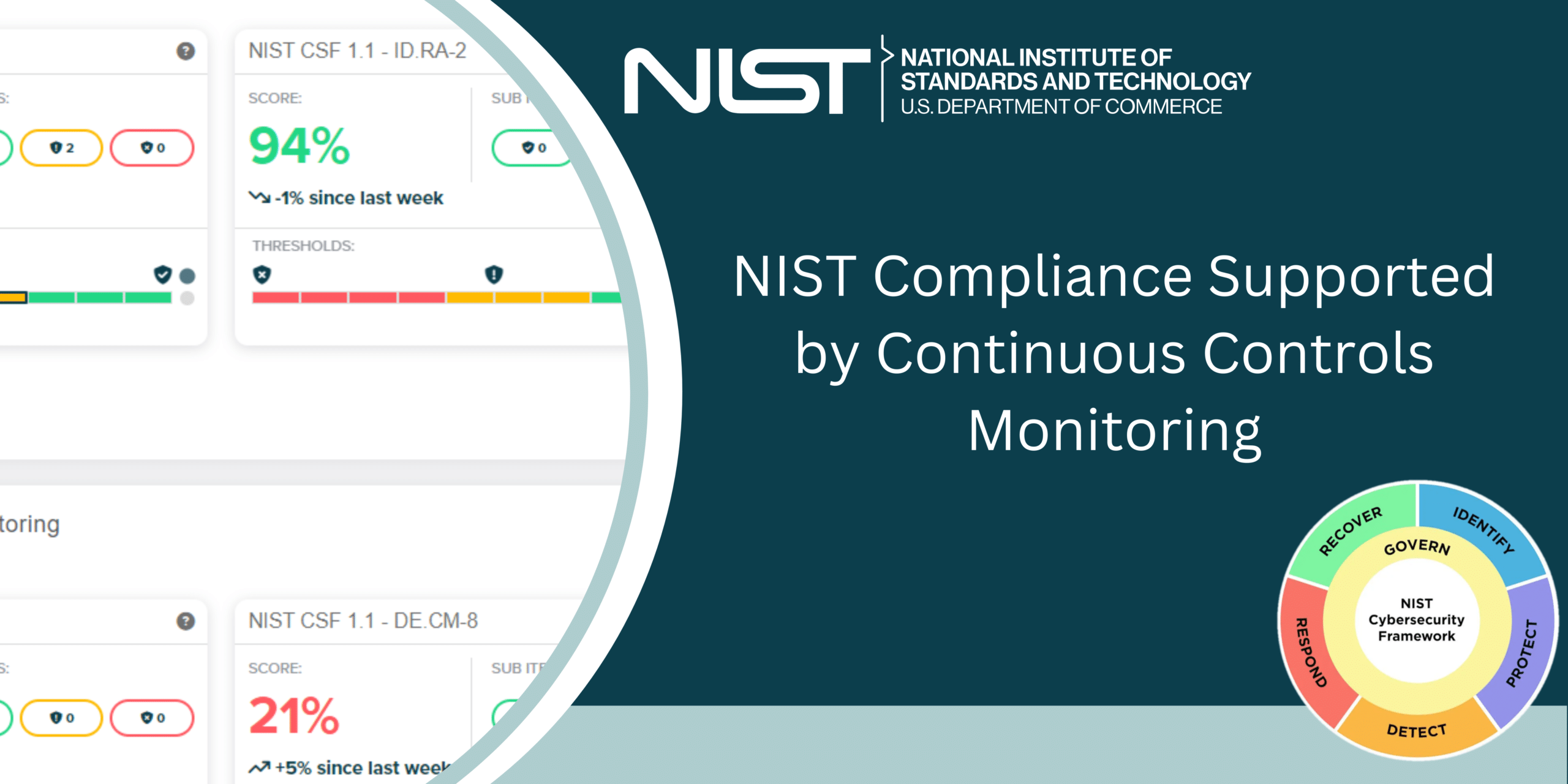
Task: Click the red section of the ID.RA-2 threshold bar
Action: click(348, 298)
